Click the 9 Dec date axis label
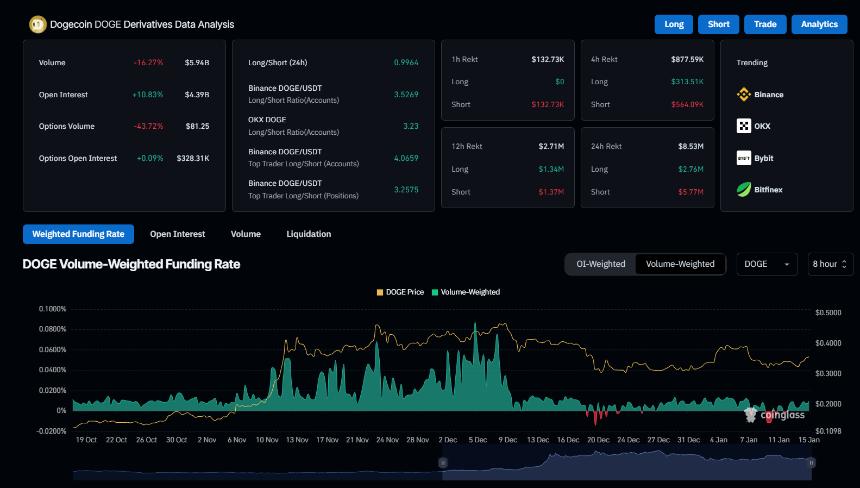 coord(507,440)
